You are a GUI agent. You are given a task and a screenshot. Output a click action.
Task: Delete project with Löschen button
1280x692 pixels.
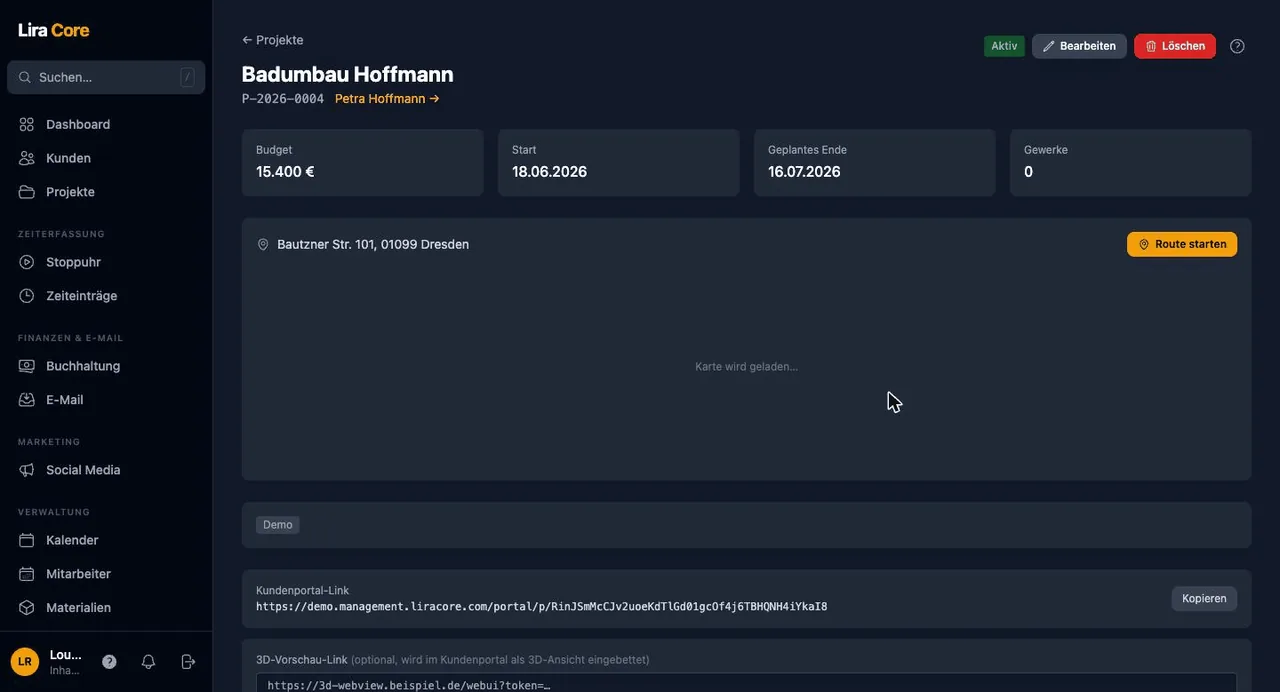pos(1175,46)
